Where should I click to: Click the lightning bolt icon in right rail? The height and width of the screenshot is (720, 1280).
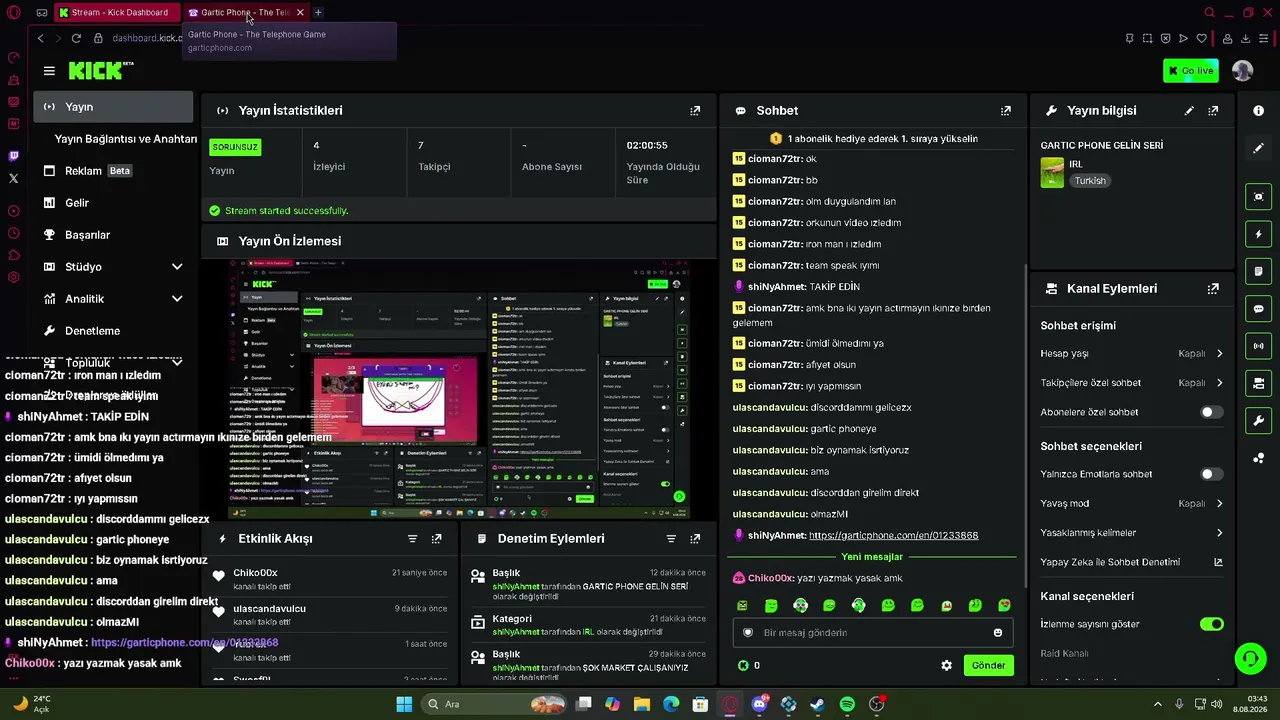[x=1258, y=234]
